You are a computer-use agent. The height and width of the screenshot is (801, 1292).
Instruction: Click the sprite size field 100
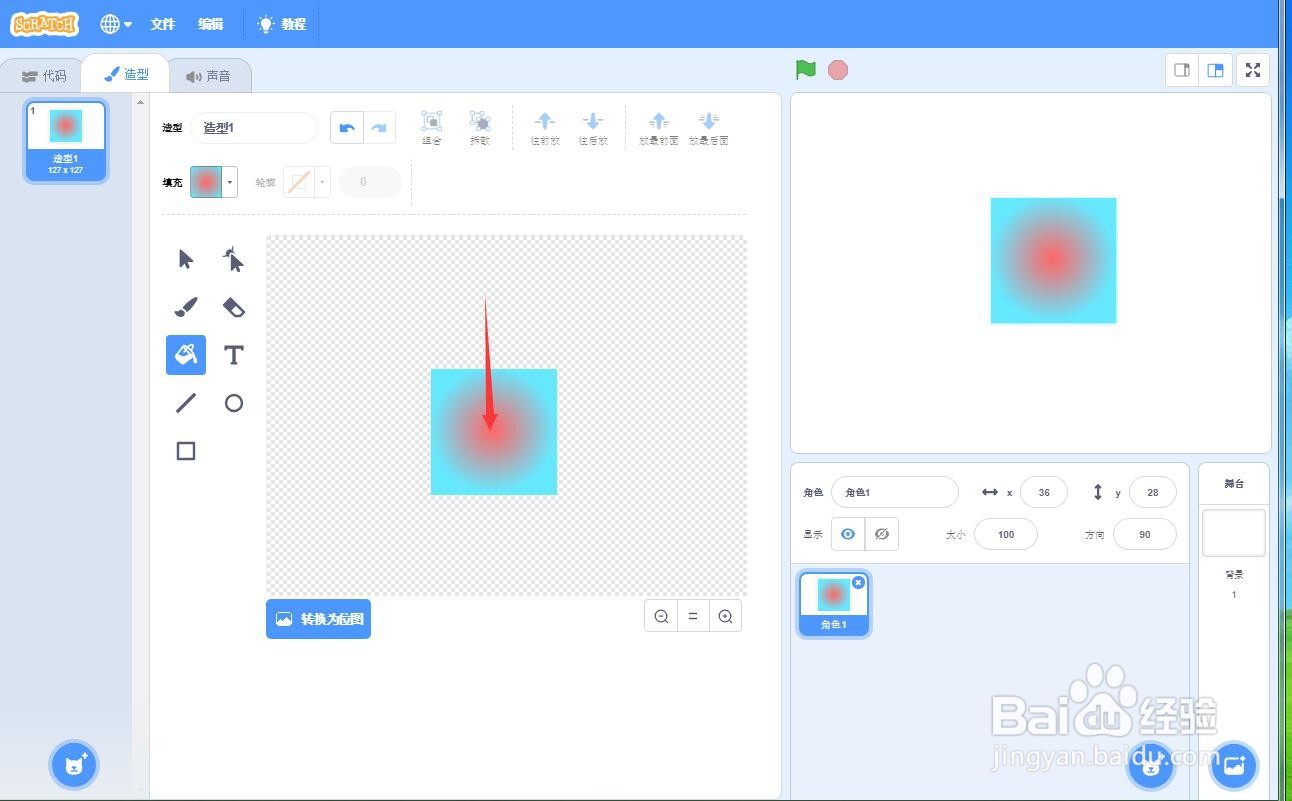pyautogui.click(x=1006, y=534)
